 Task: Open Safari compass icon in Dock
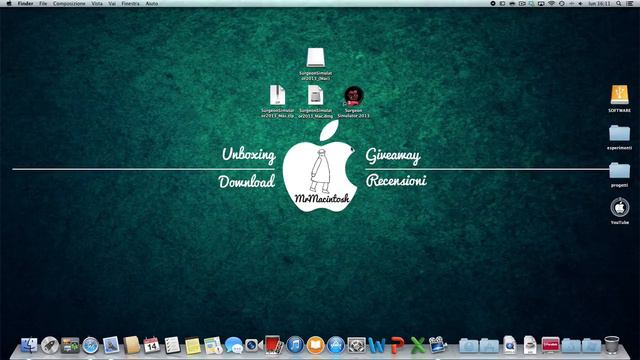pos(91,345)
